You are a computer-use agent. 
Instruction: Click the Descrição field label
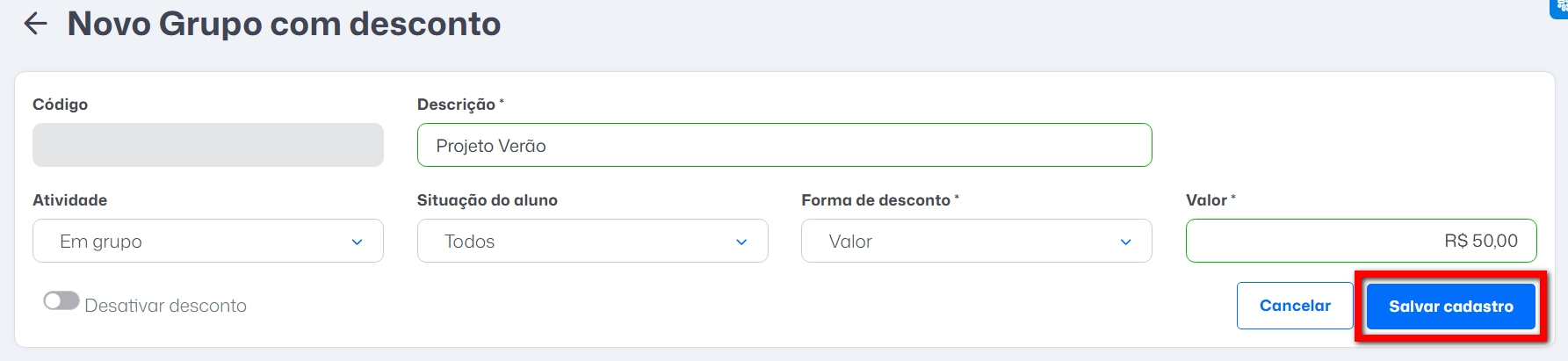click(456, 105)
